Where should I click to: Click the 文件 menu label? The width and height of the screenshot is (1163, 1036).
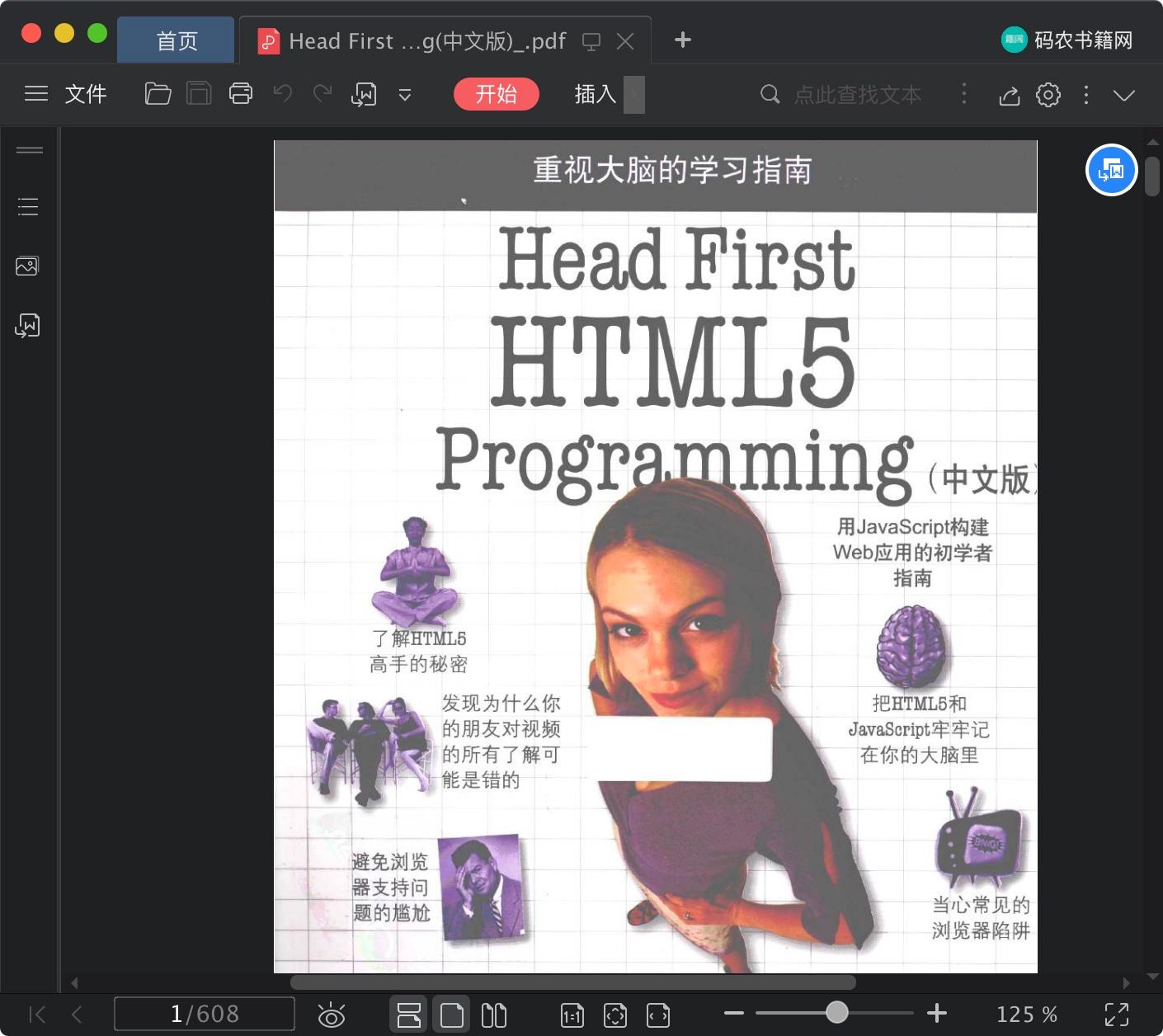[86, 94]
